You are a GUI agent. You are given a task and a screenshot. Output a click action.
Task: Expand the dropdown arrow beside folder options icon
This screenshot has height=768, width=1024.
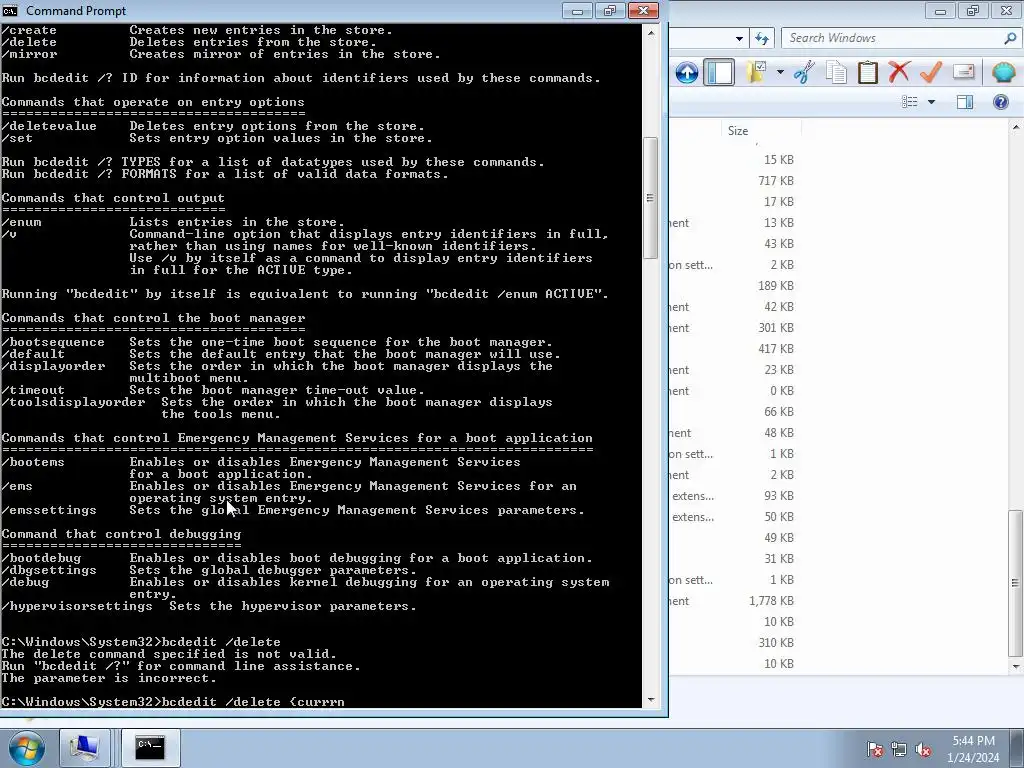coord(780,72)
